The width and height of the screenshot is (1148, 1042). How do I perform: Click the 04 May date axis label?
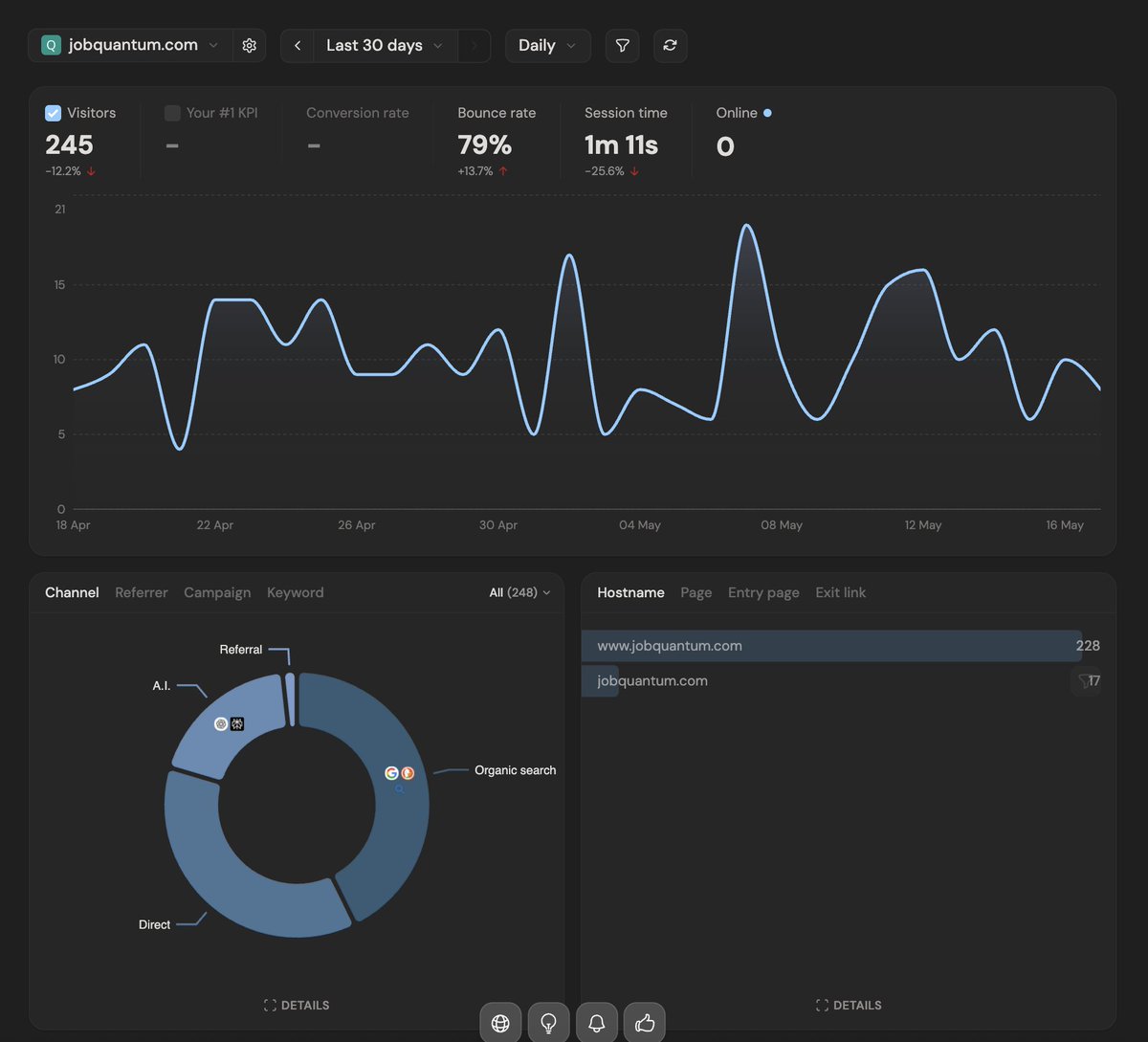(x=640, y=525)
